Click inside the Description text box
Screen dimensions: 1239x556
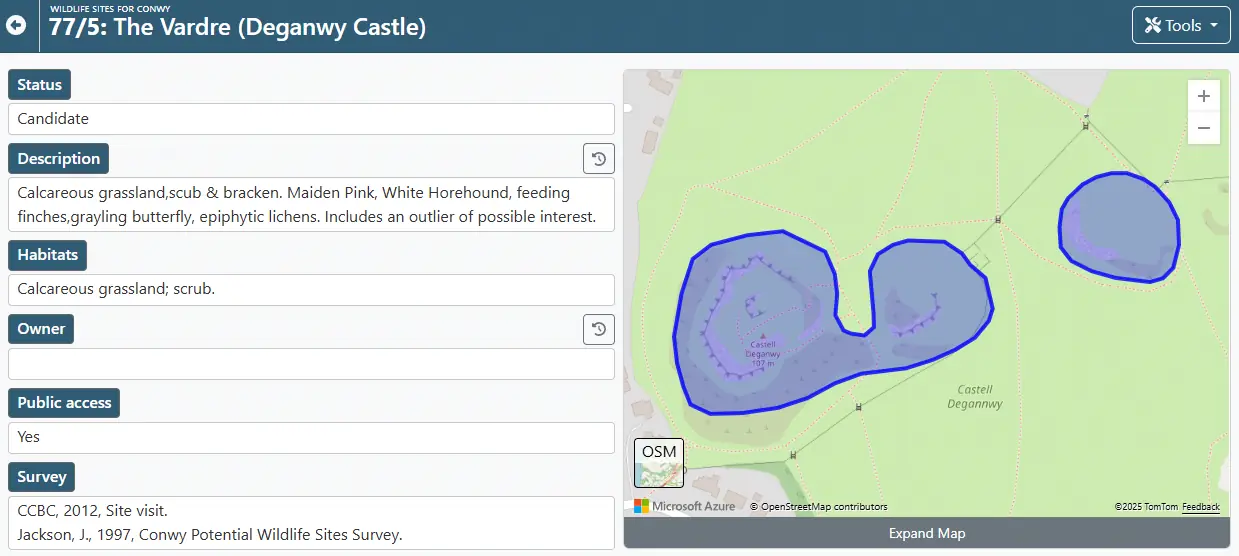click(311, 204)
